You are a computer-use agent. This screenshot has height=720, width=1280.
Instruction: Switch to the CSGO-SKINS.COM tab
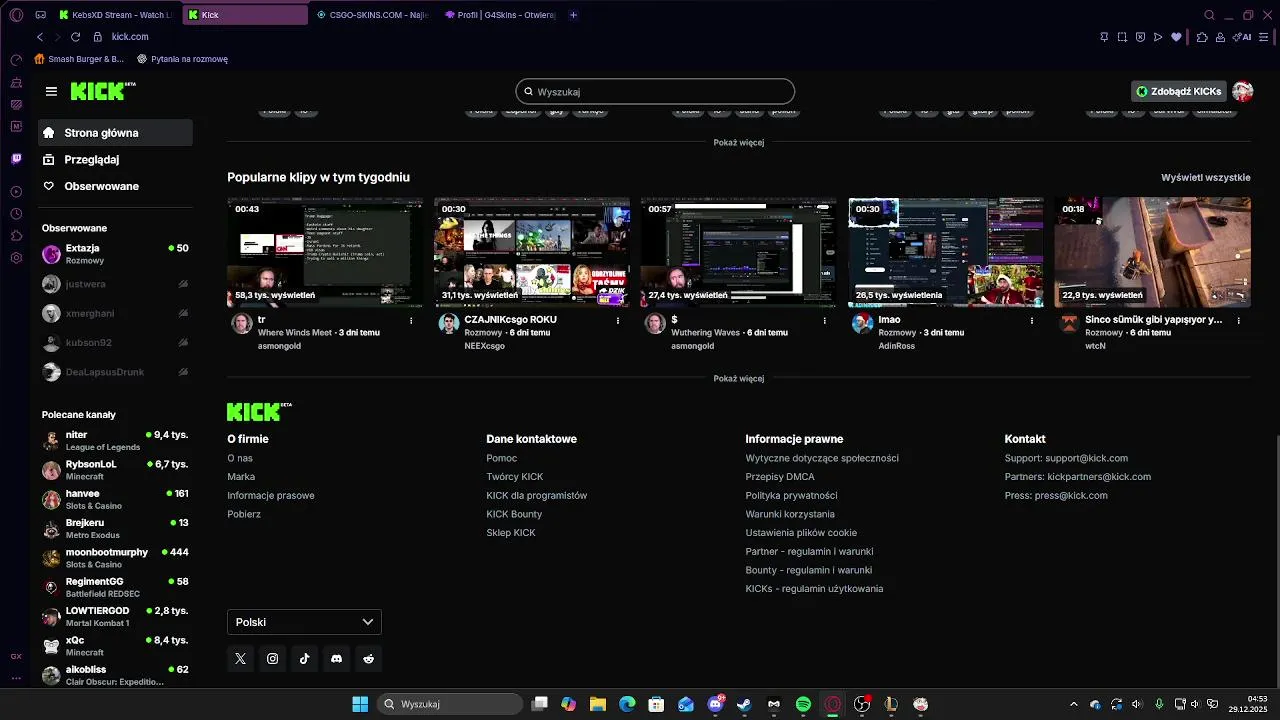click(x=372, y=15)
